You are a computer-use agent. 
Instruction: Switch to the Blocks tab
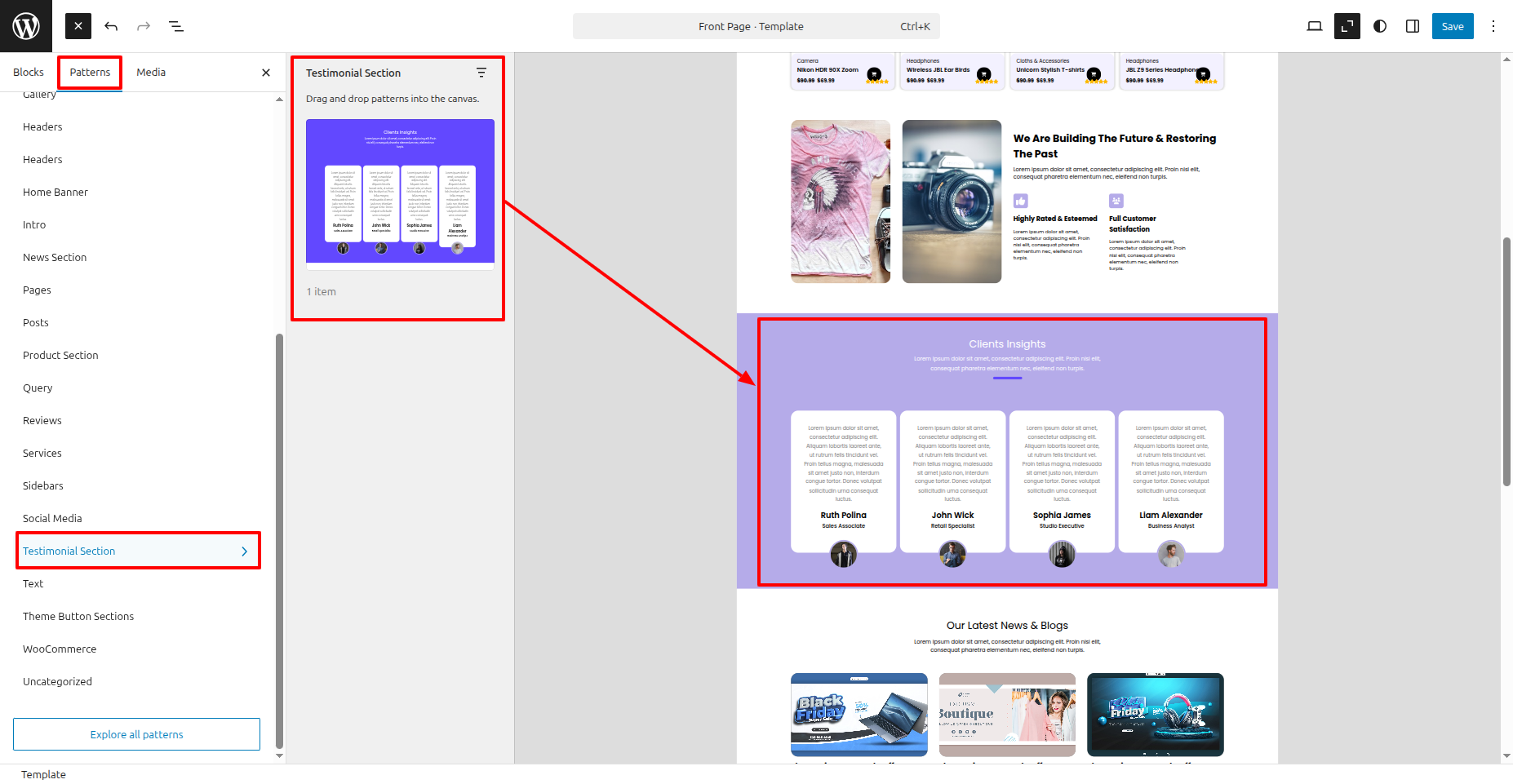tap(29, 73)
